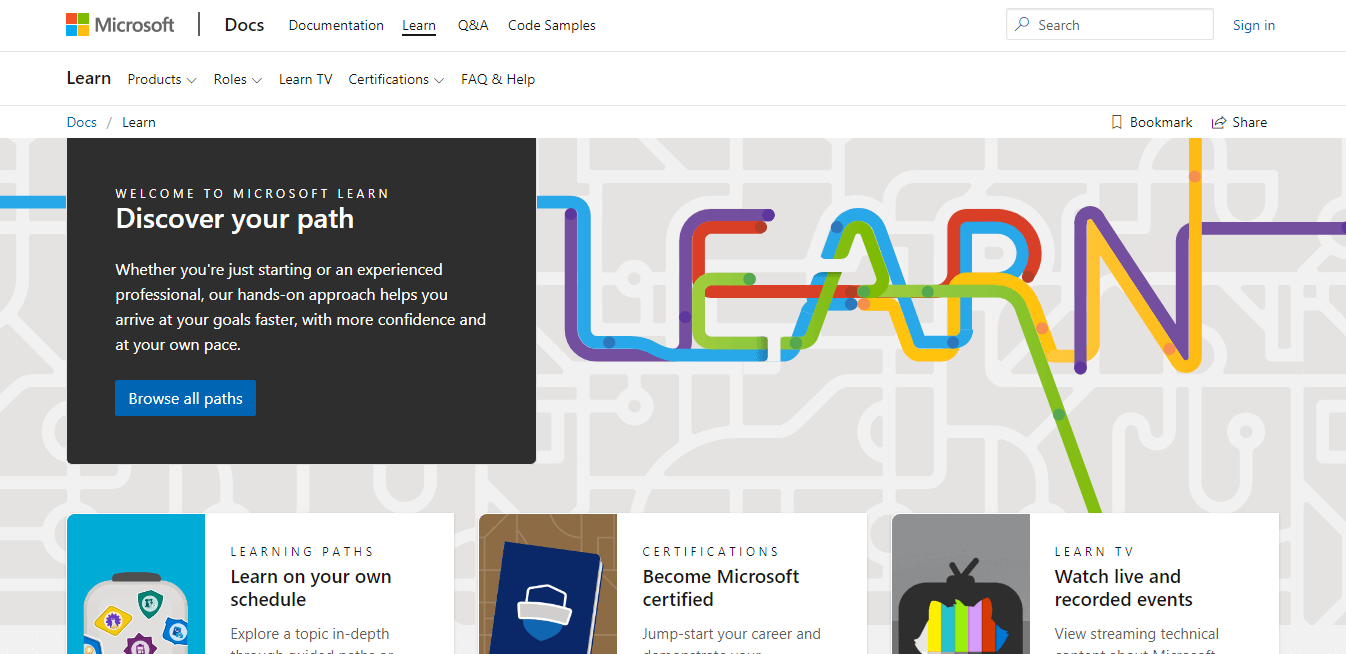1346x654 pixels.
Task: Open the Q&A section
Action: coord(473,25)
